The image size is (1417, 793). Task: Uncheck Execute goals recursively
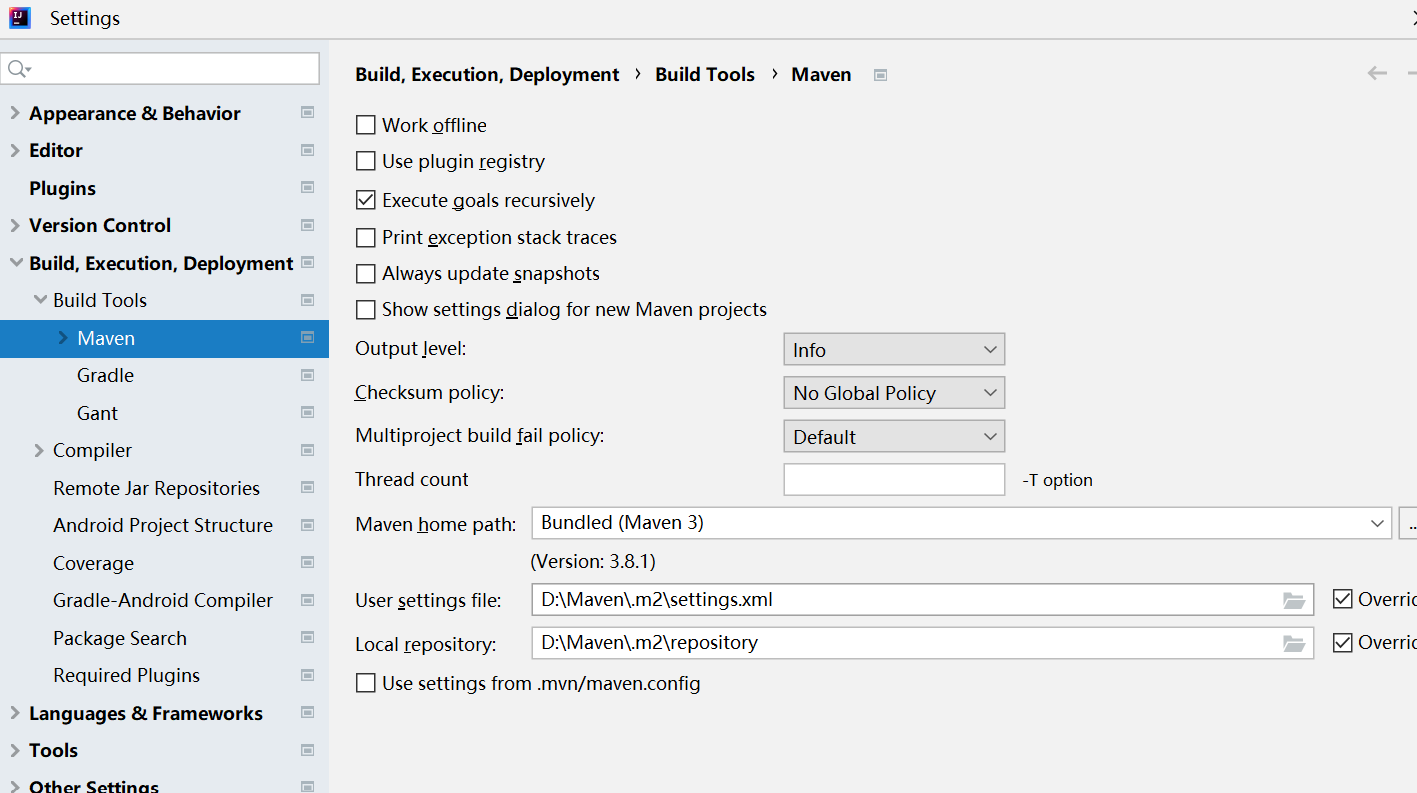[x=366, y=200]
